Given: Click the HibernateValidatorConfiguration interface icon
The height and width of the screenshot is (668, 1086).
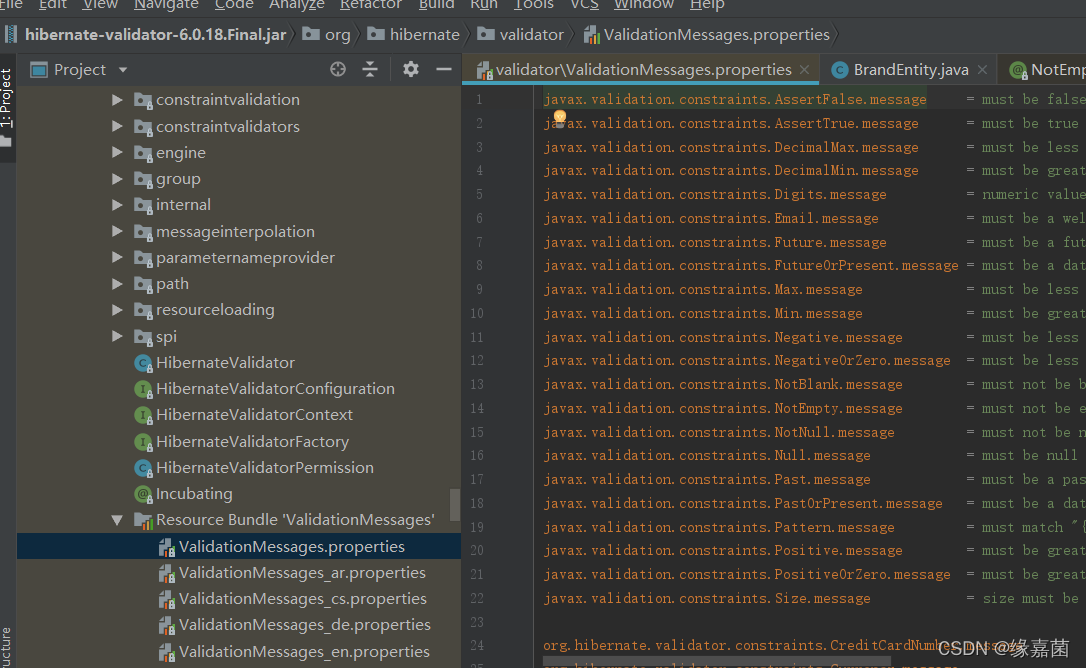Looking at the screenshot, I should pos(143,389).
